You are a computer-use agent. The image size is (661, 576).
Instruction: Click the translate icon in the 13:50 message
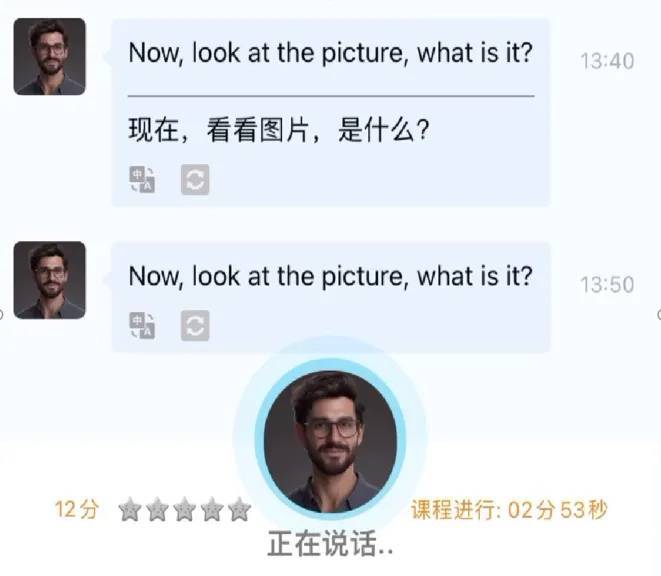point(142,326)
